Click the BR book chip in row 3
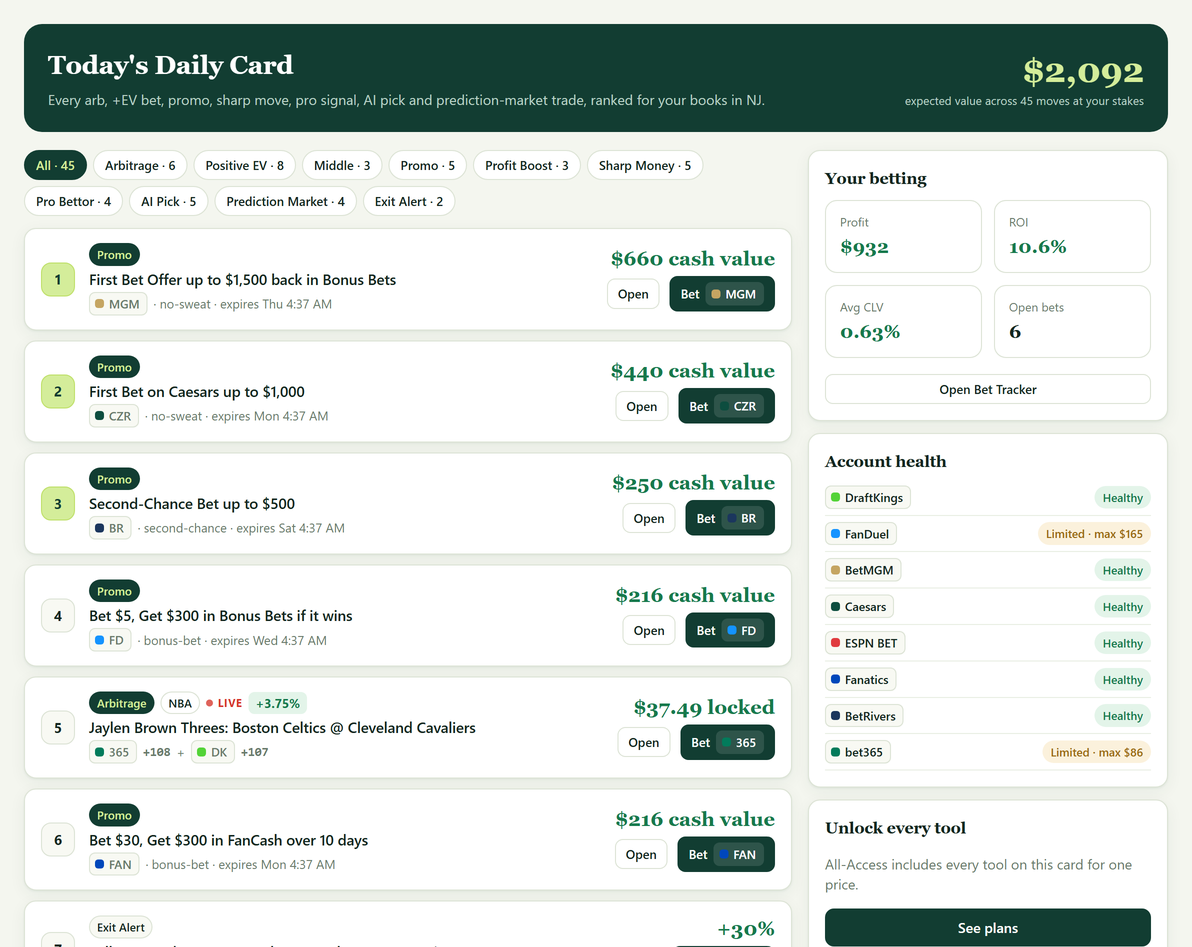This screenshot has width=1192, height=947. coord(110,528)
